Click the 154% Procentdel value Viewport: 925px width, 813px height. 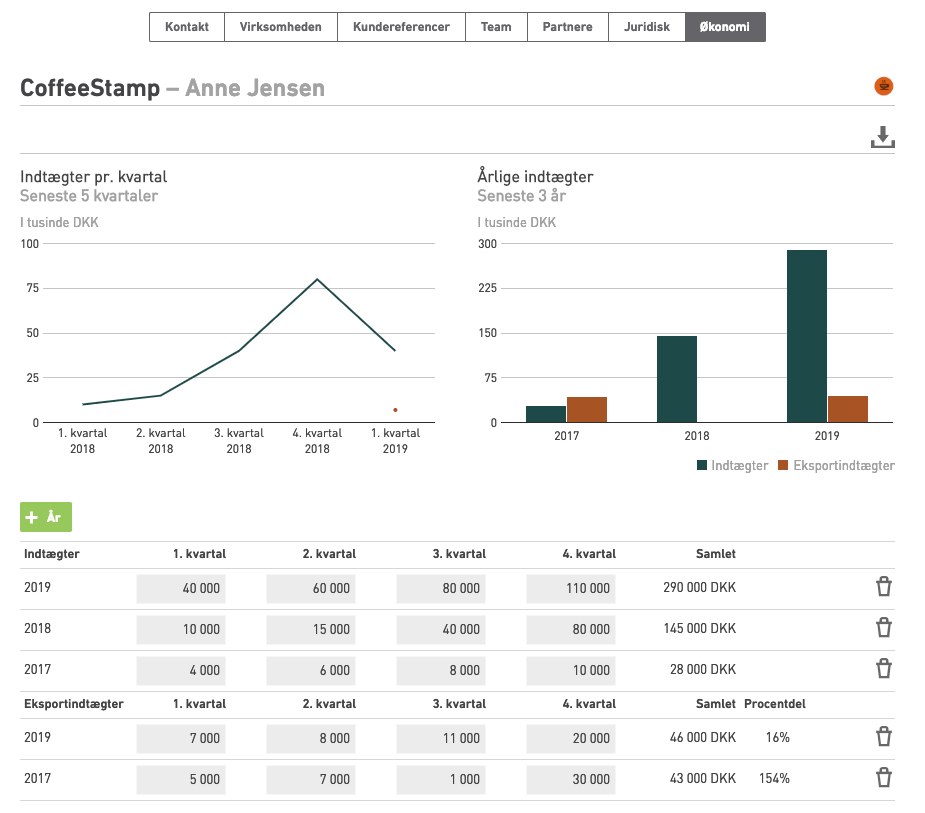pos(774,779)
